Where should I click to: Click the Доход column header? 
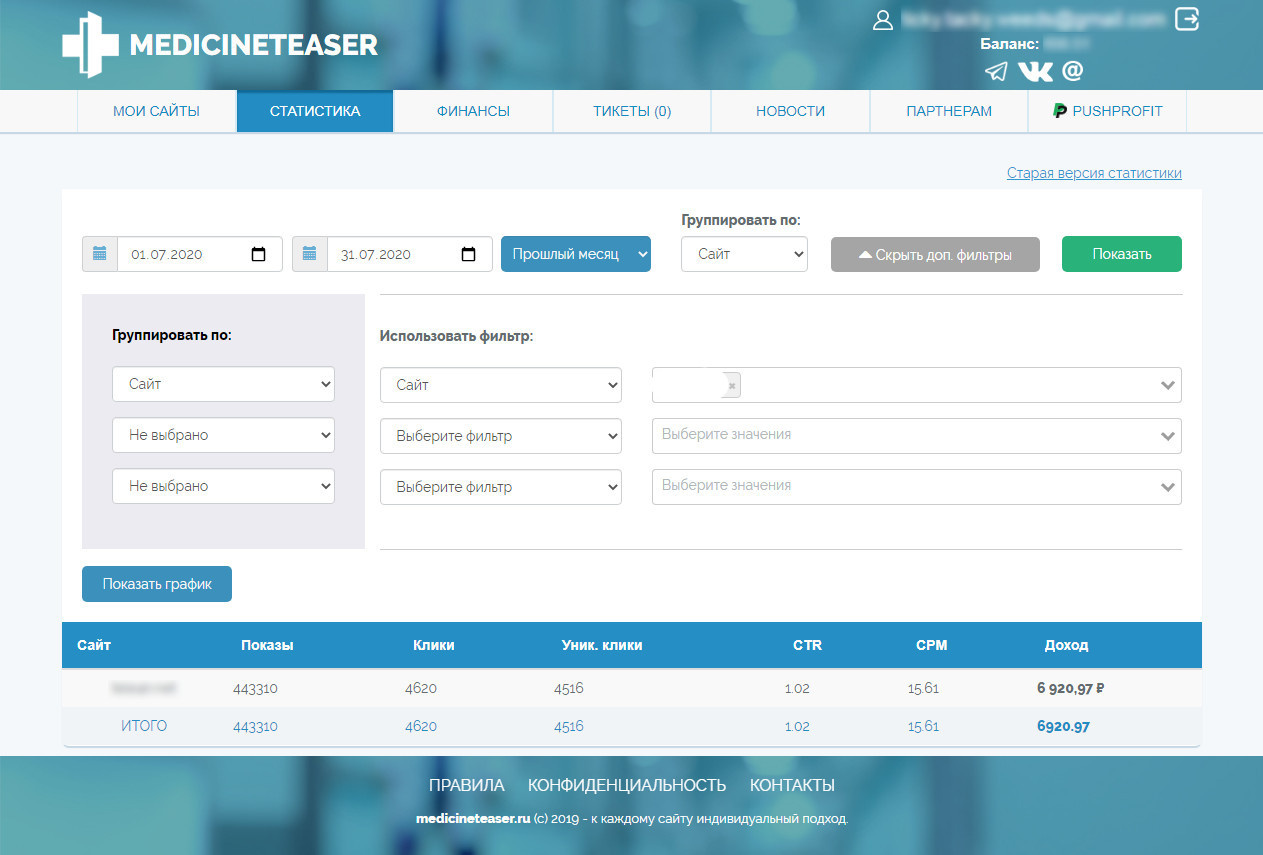pyautogui.click(x=1066, y=645)
